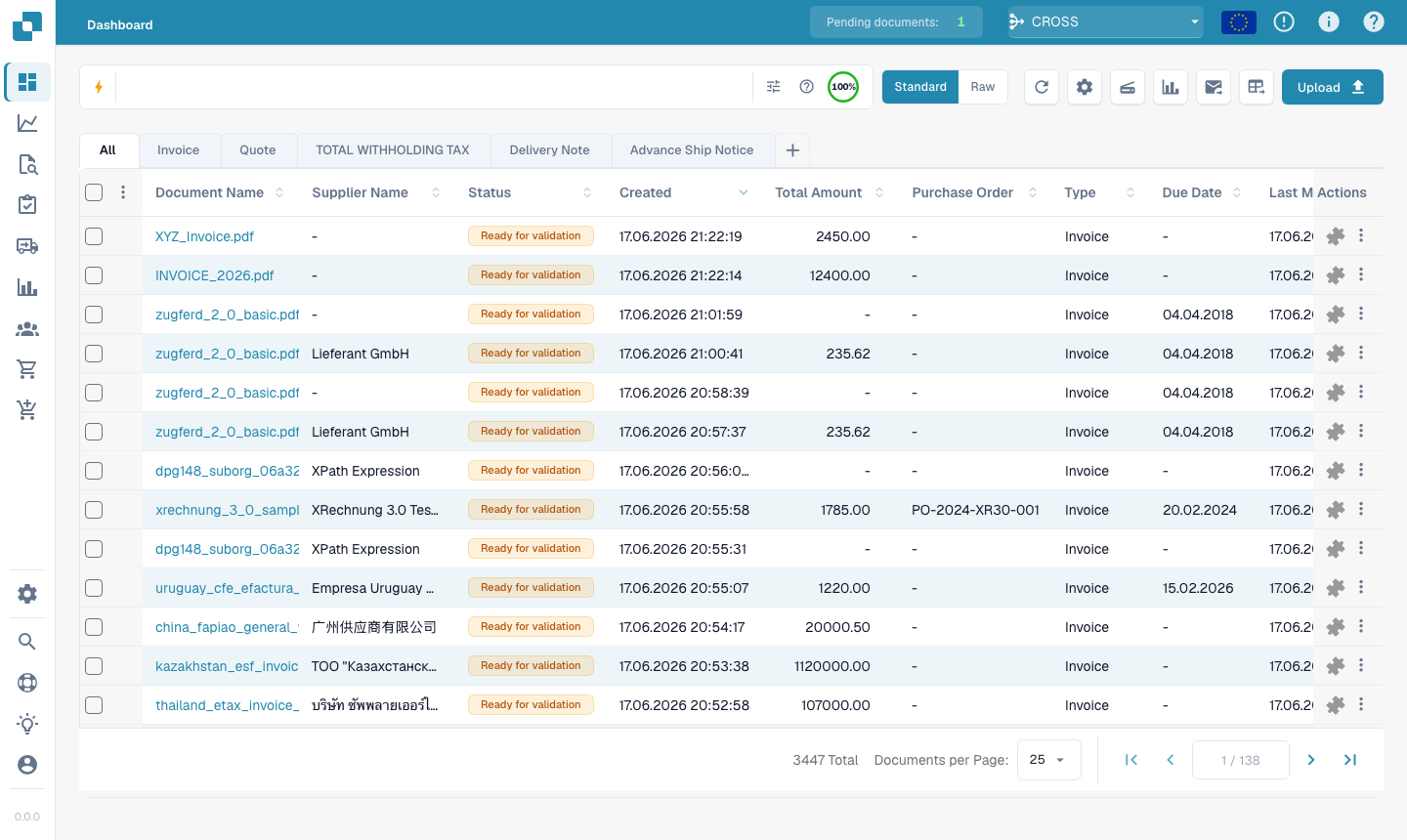The image size is (1407, 840).
Task: Click the 100% progress circle indicator
Action: pyautogui.click(x=843, y=87)
